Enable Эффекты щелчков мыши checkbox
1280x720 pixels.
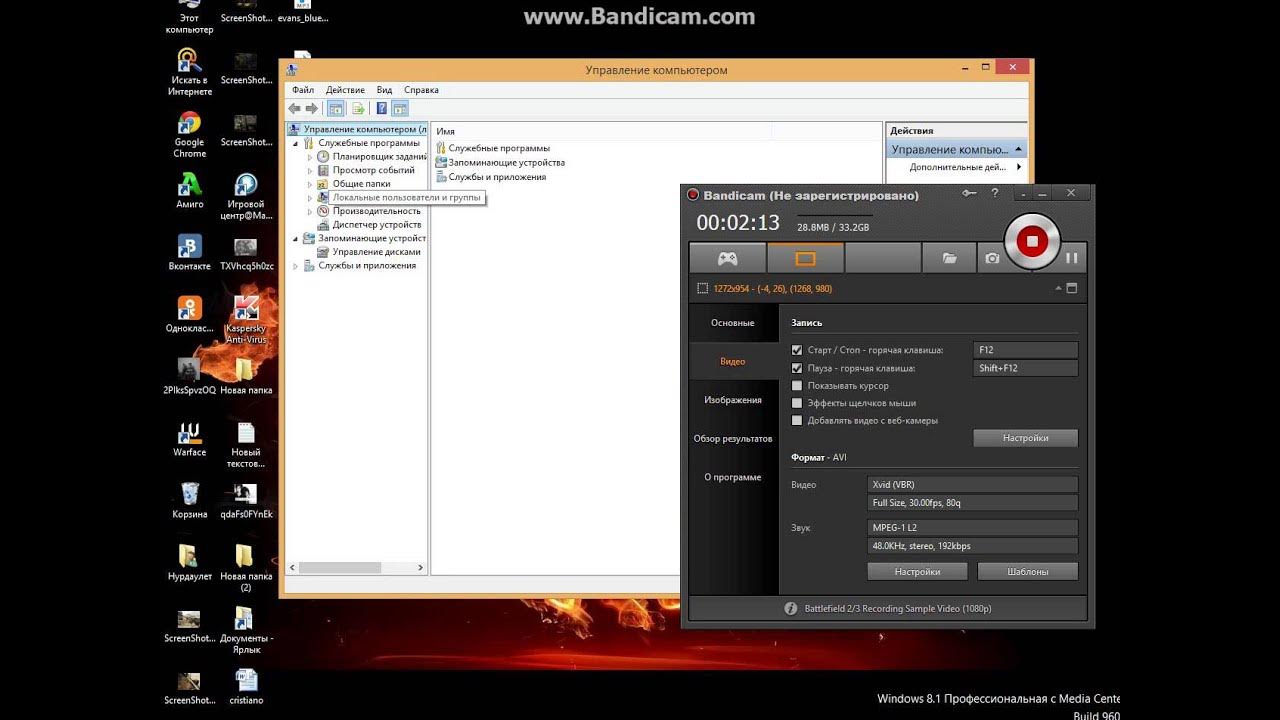797,403
